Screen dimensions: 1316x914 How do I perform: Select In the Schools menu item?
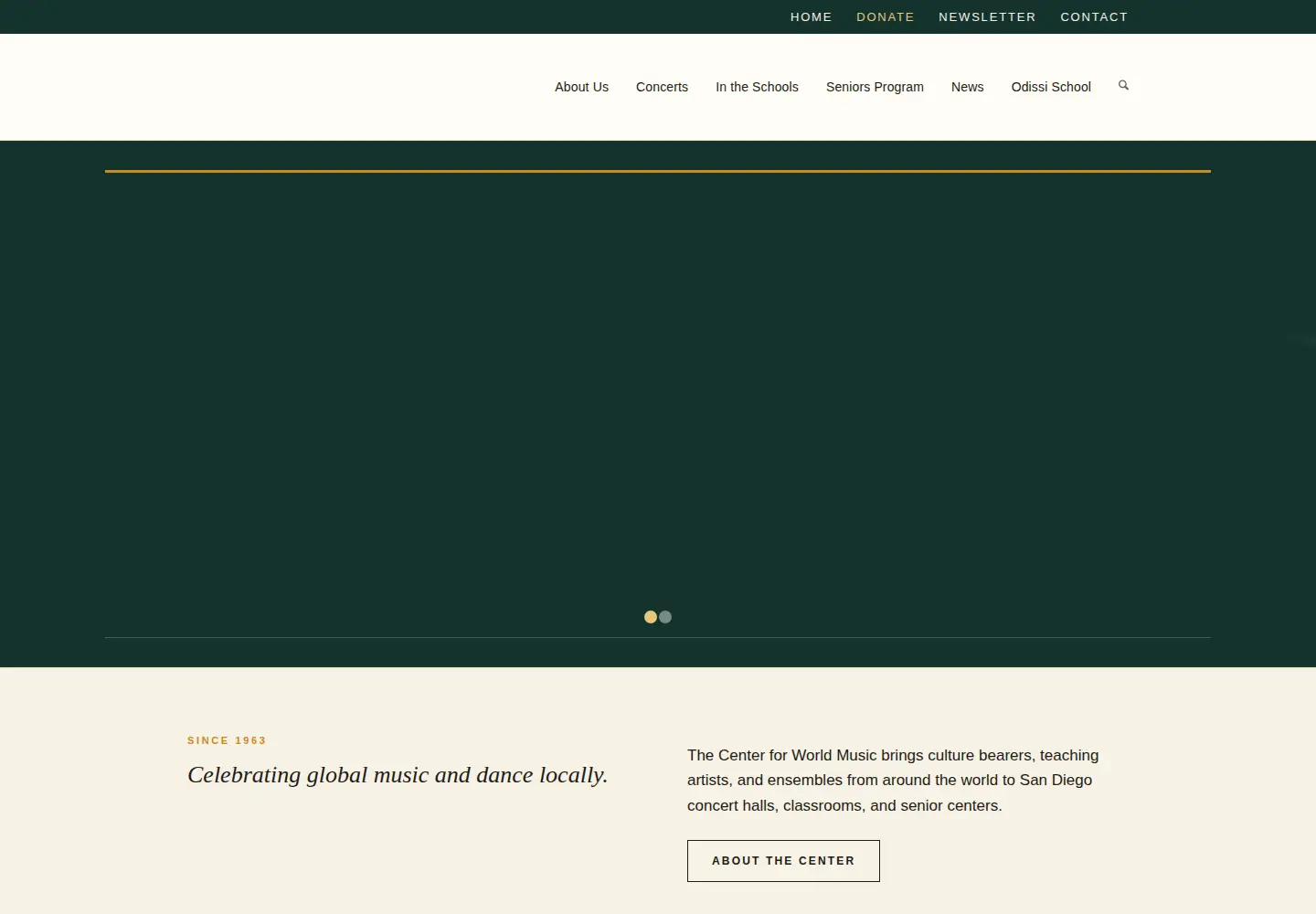757,87
